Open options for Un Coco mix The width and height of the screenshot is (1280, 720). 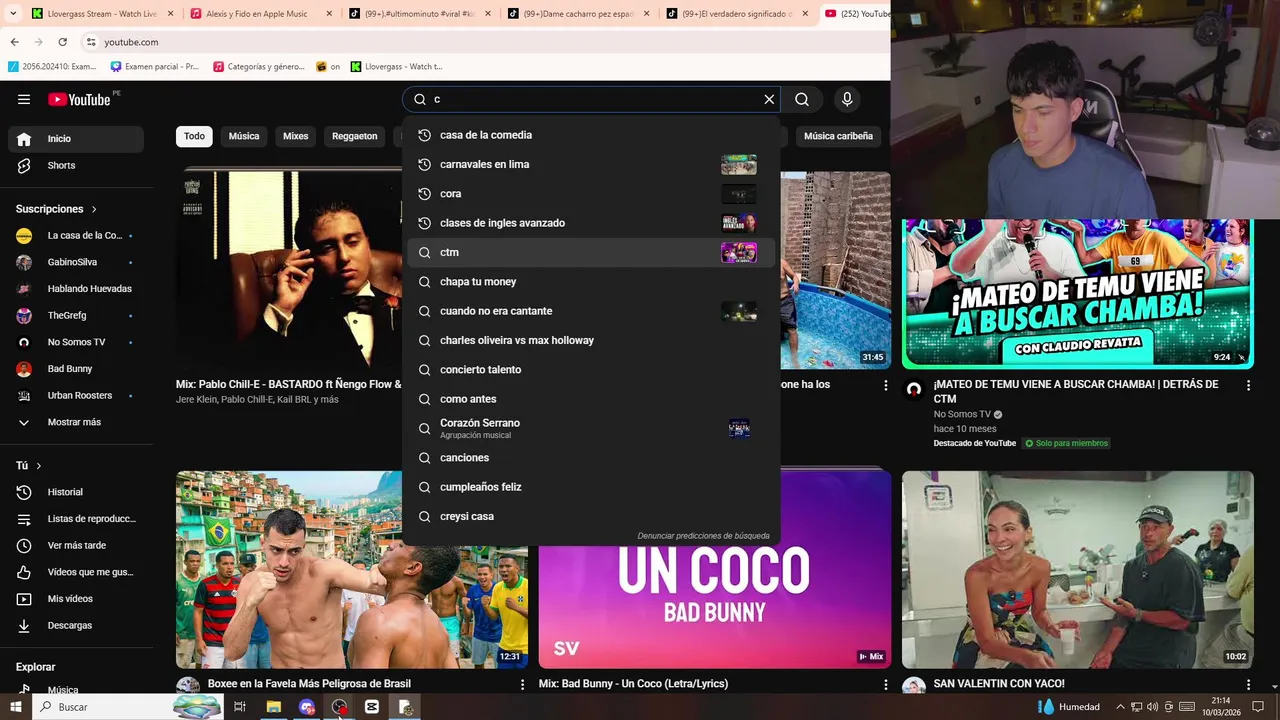tap(885, 685)
